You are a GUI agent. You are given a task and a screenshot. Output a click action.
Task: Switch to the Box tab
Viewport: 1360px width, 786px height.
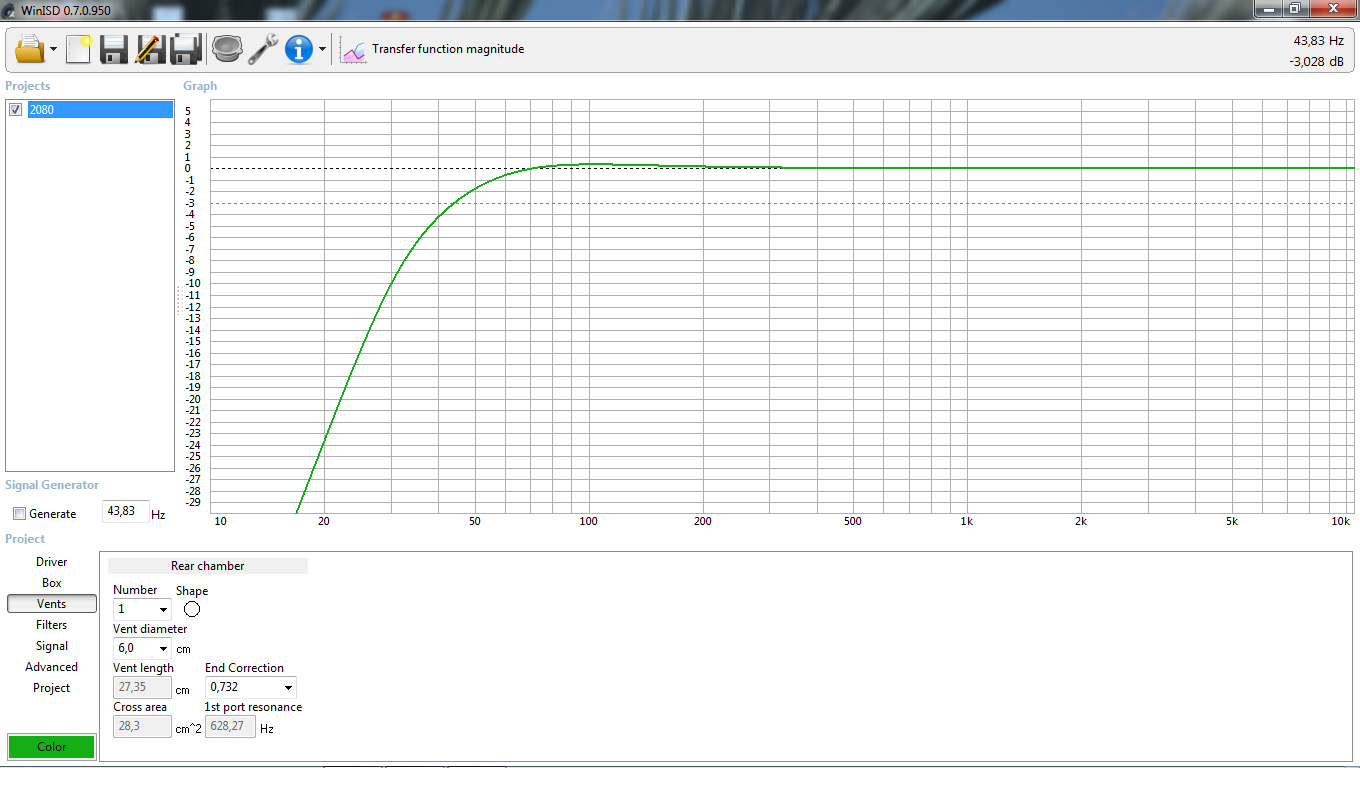pos(52,583)
